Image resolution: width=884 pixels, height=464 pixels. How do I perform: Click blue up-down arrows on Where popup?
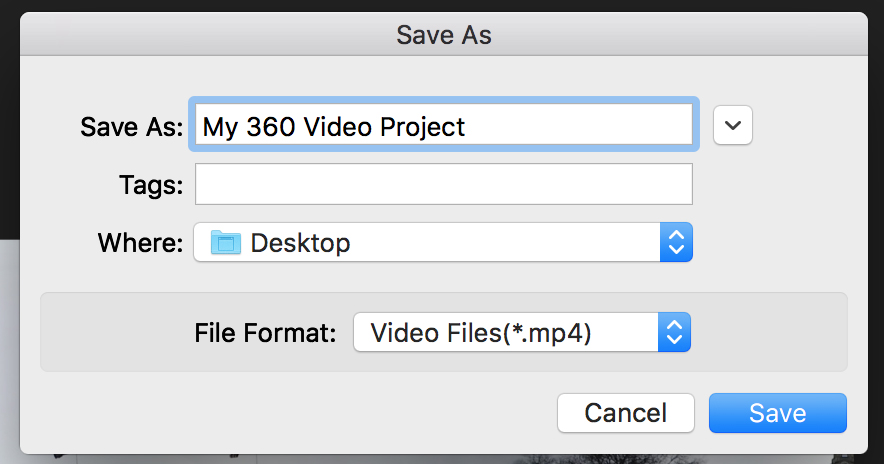(x=676, y=242)
